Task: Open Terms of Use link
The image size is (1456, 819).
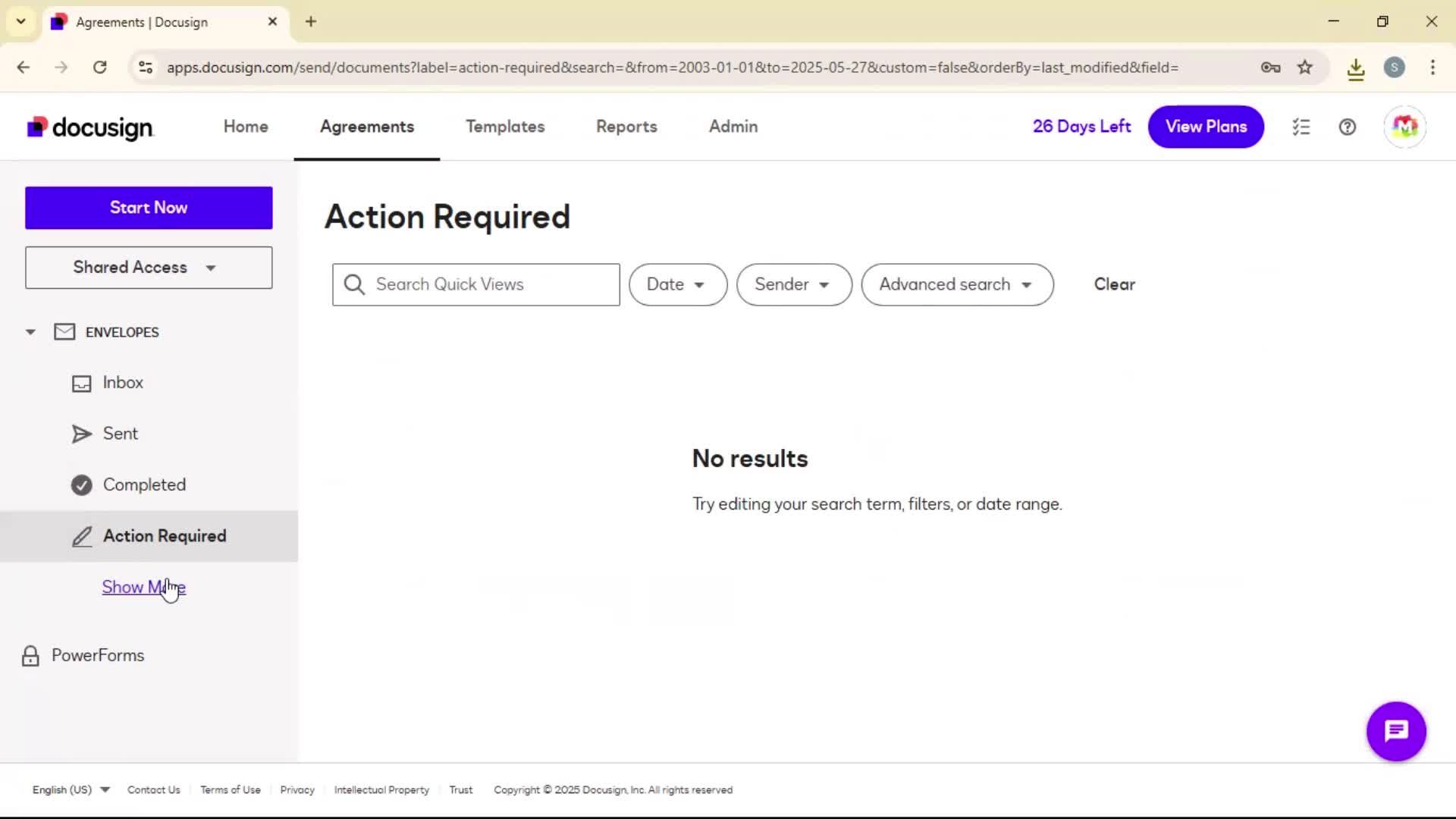Action: click(231, 789)
